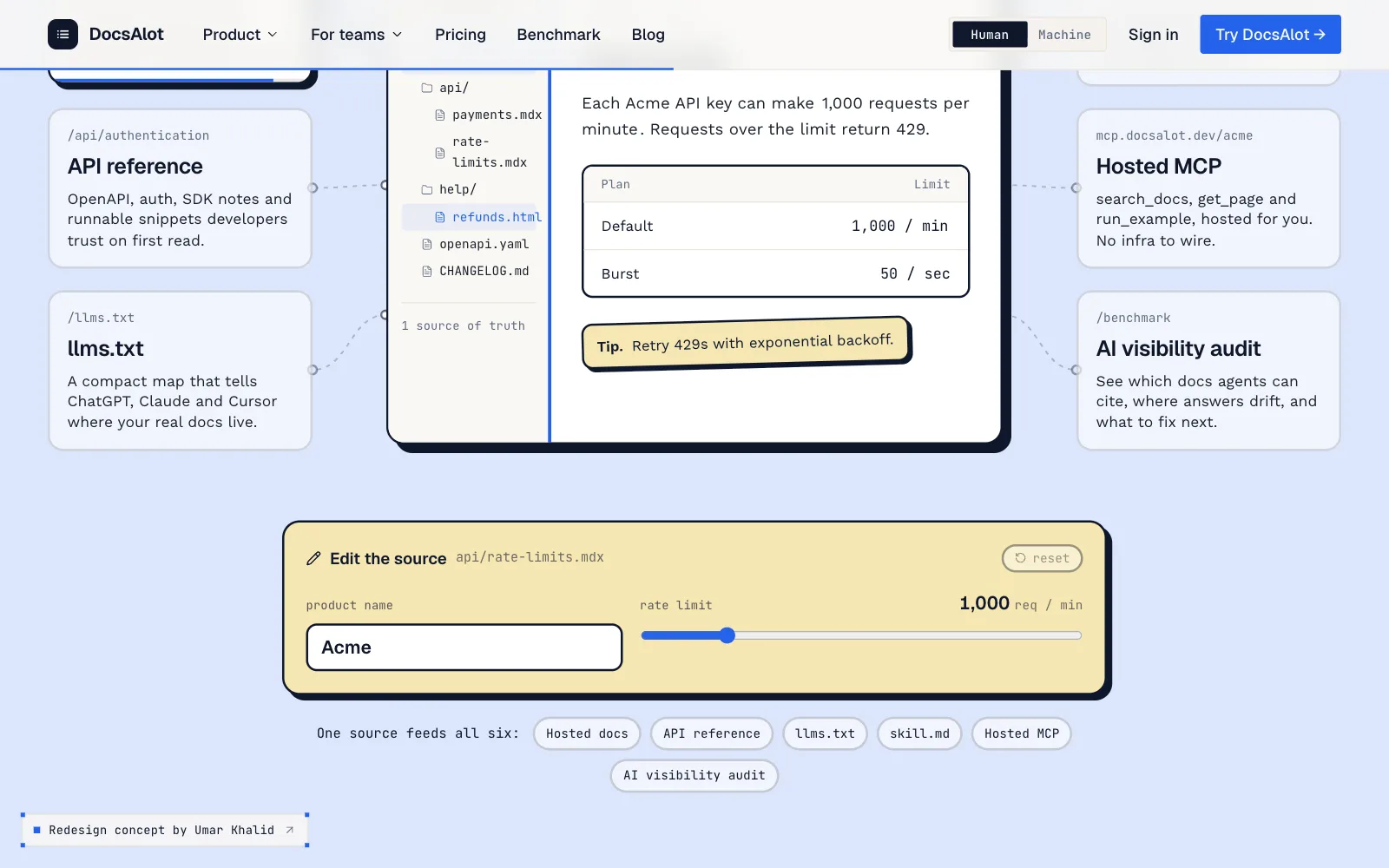Open payments.mdx in file tree
Screen dimensions: 1389x868
[488, 115]
